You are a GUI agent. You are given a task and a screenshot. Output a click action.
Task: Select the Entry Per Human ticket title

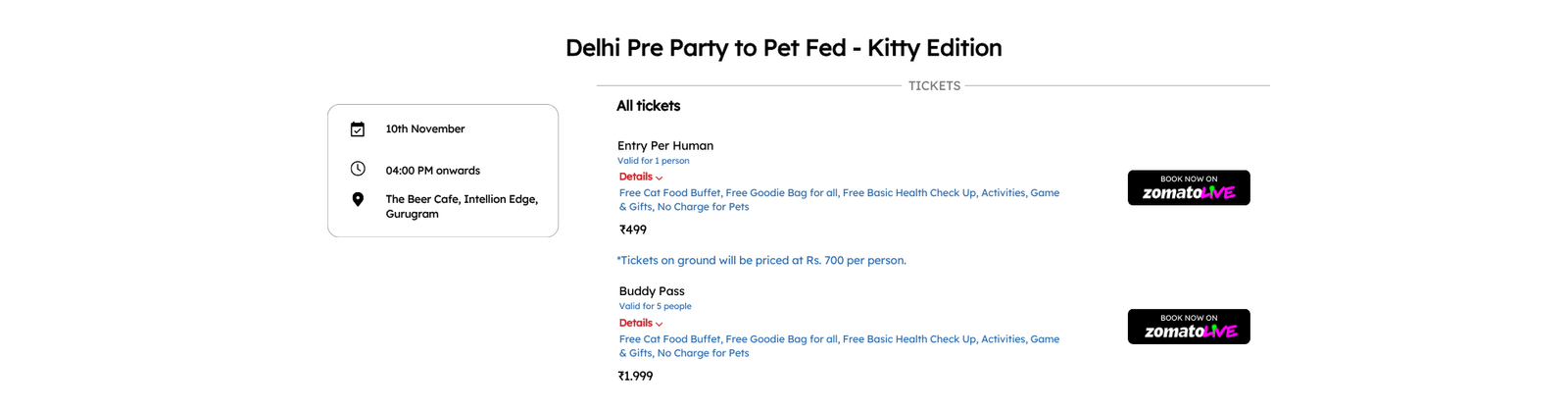coord(665,145)
